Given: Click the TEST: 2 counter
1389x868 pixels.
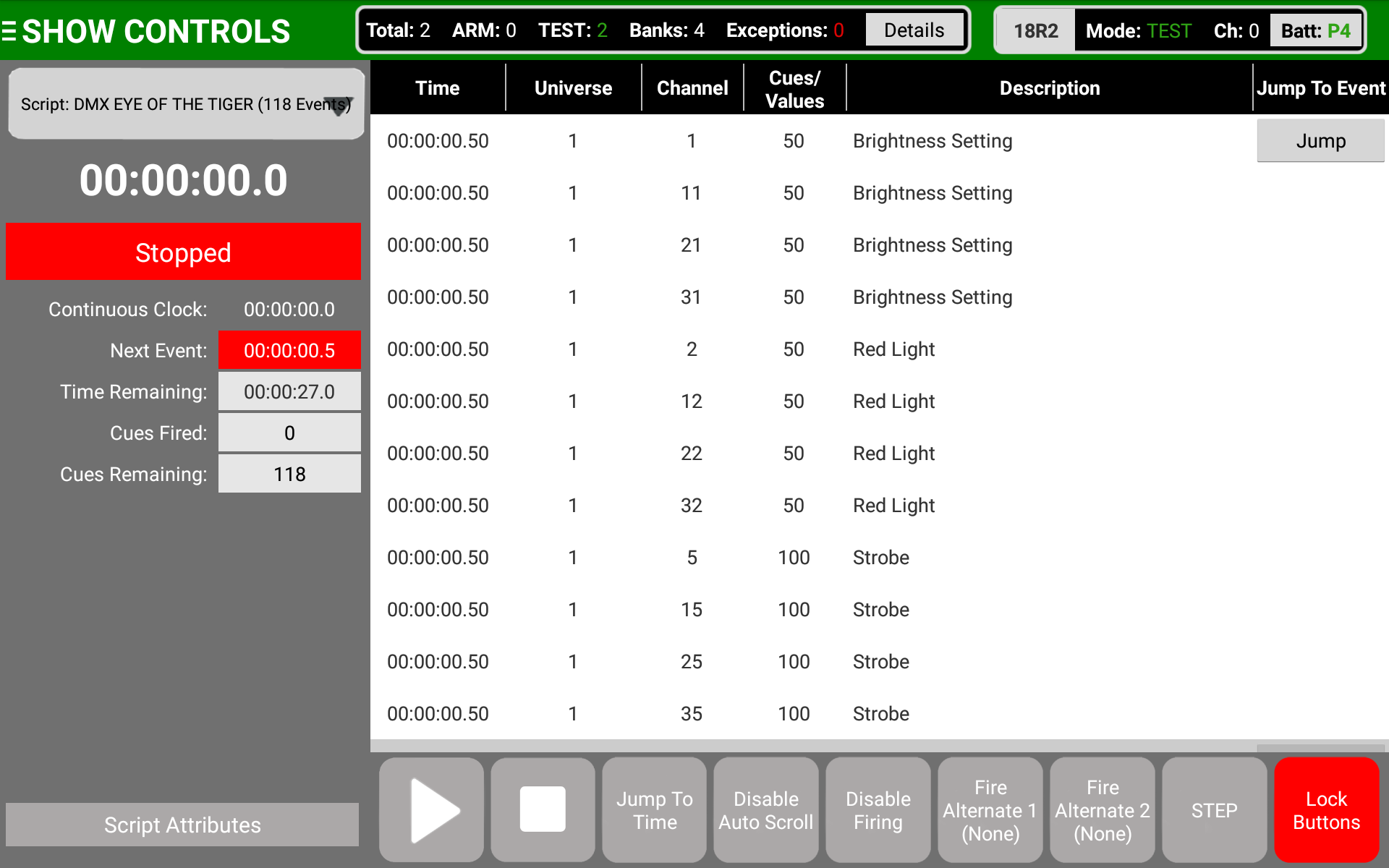Looking at the screenshot, I should click(x=572, y=30).
